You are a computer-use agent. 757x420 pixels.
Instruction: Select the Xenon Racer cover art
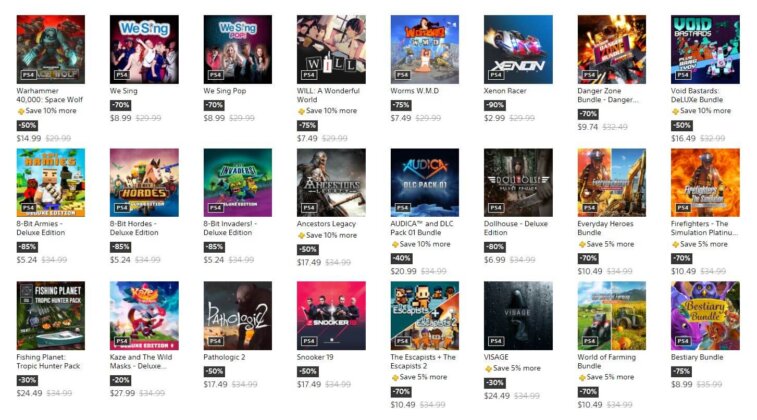[x=518, y=49]
